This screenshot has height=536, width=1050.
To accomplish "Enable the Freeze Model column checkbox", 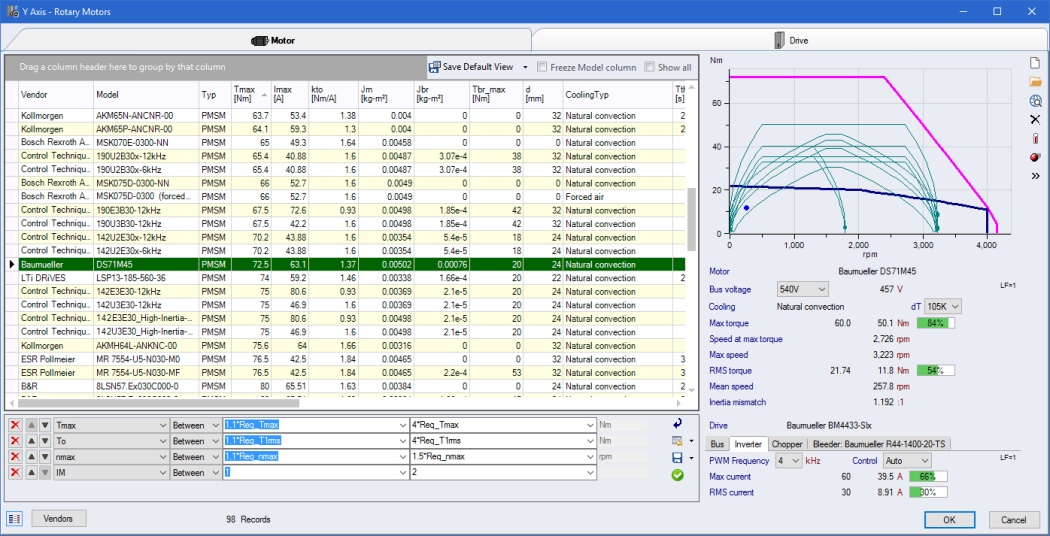I will click(542, 68).
